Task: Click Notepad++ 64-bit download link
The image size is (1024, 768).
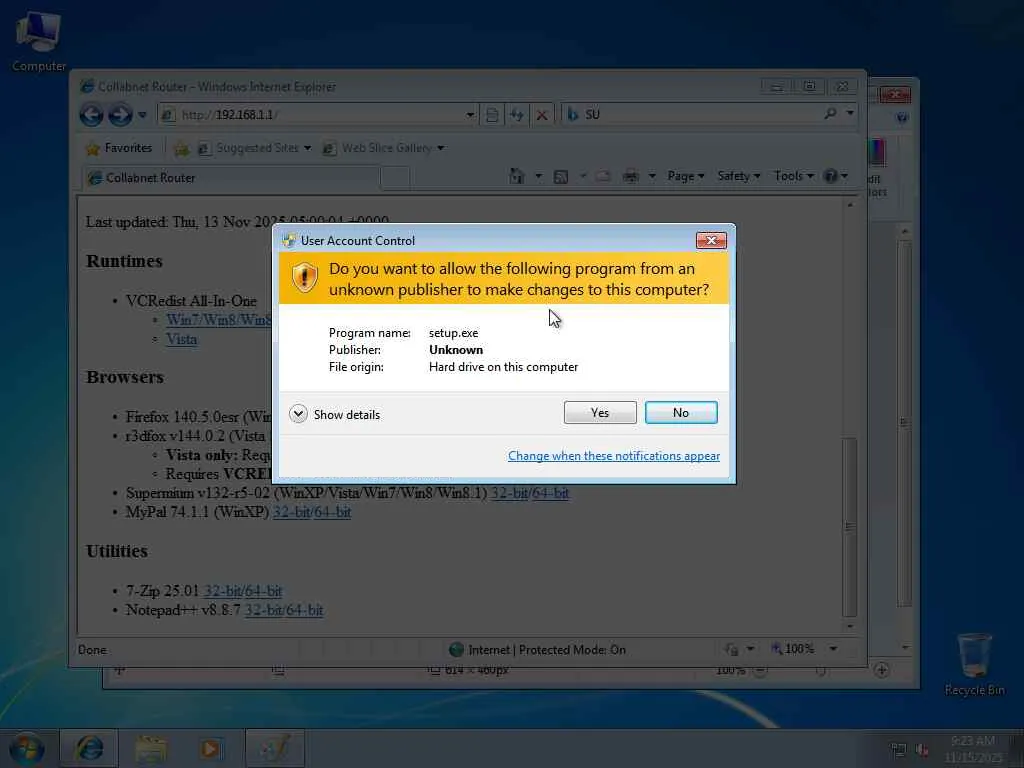Action: click(x=304, y=610)
